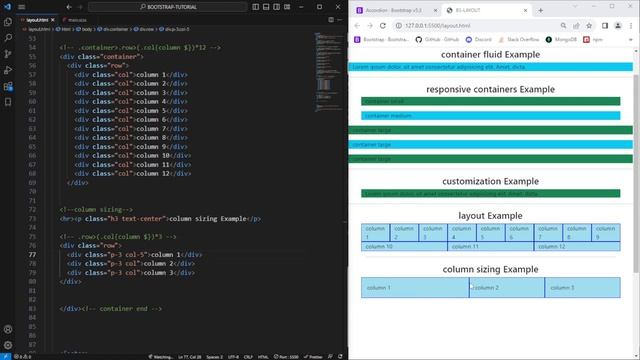This screenshot has width=640, height=360.
Task: Close the BS-LAYOUT browser tab
Action: (x=525, y=10)
